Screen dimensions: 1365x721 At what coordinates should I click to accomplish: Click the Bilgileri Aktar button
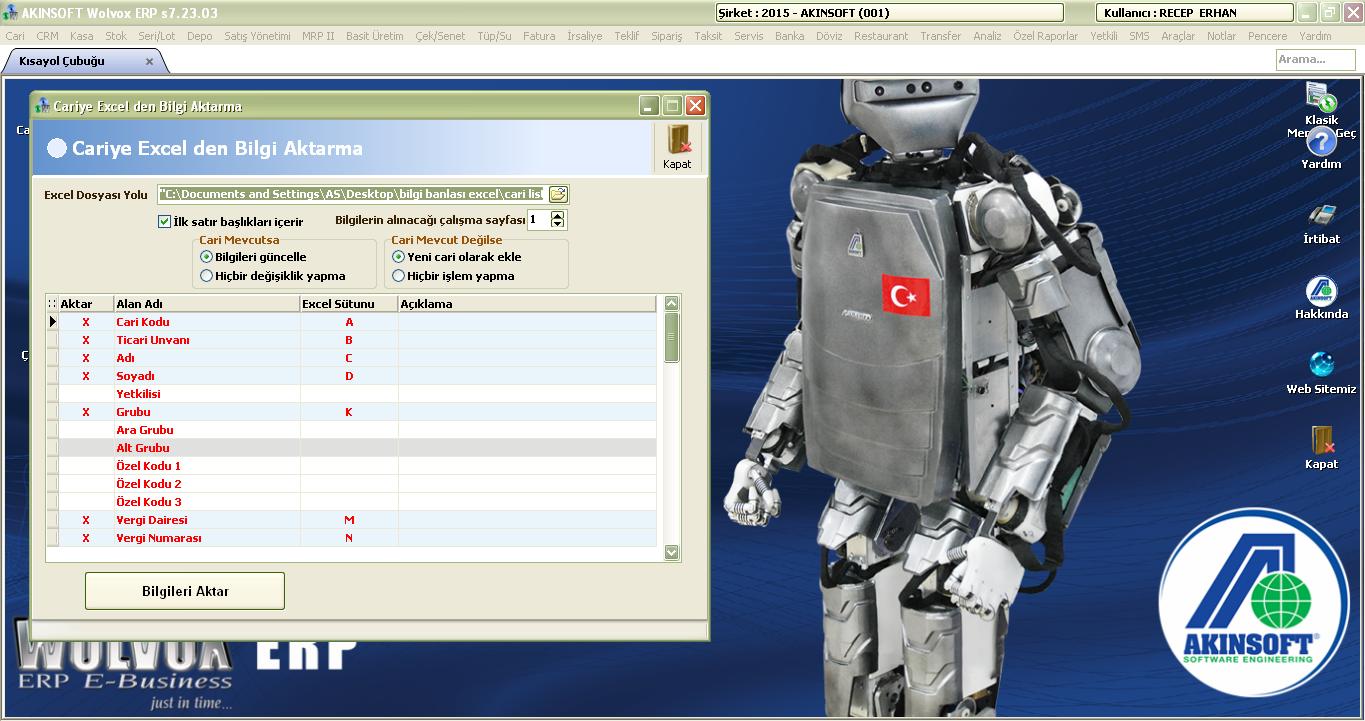pos(185,591)
